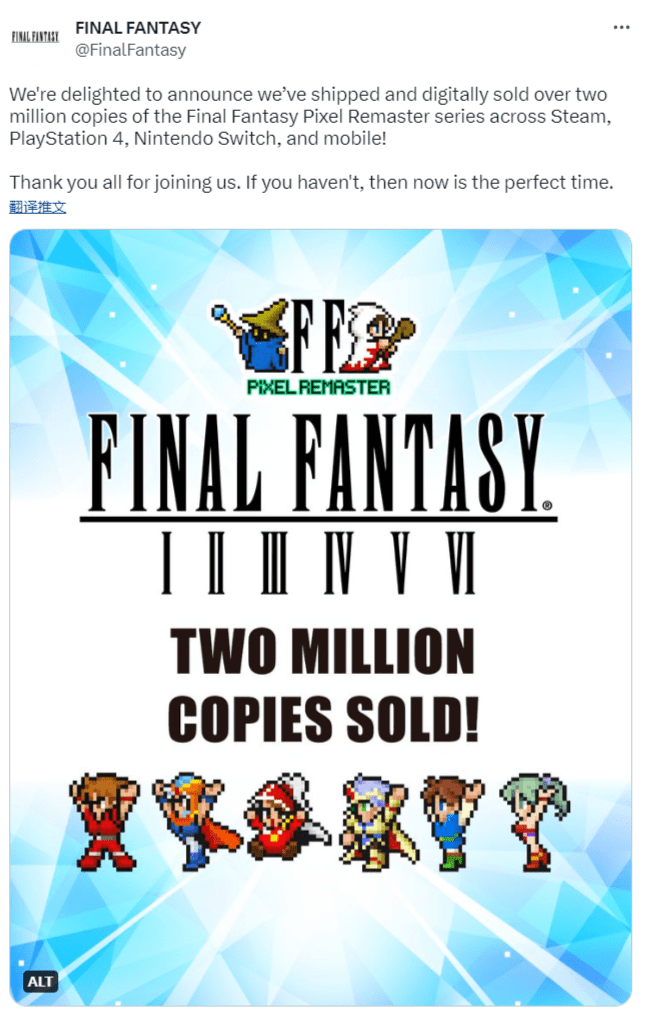Click the large FINAL FANTASY logo title

pos(318,464)
